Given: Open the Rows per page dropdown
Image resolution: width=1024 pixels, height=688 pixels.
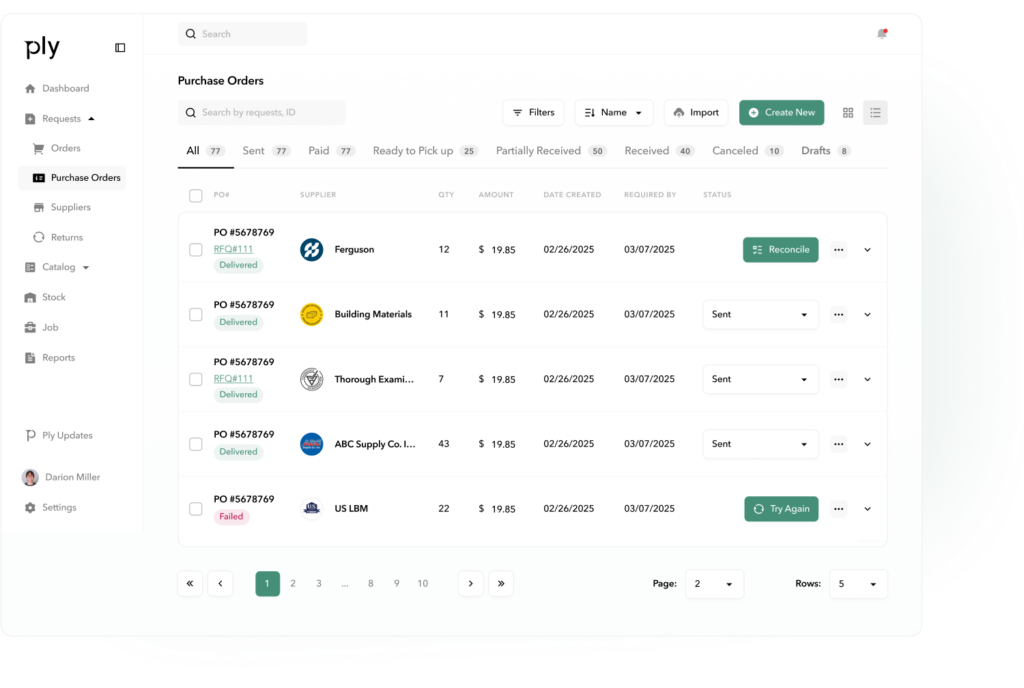Looking at the screenshot, I should [858, 584].
